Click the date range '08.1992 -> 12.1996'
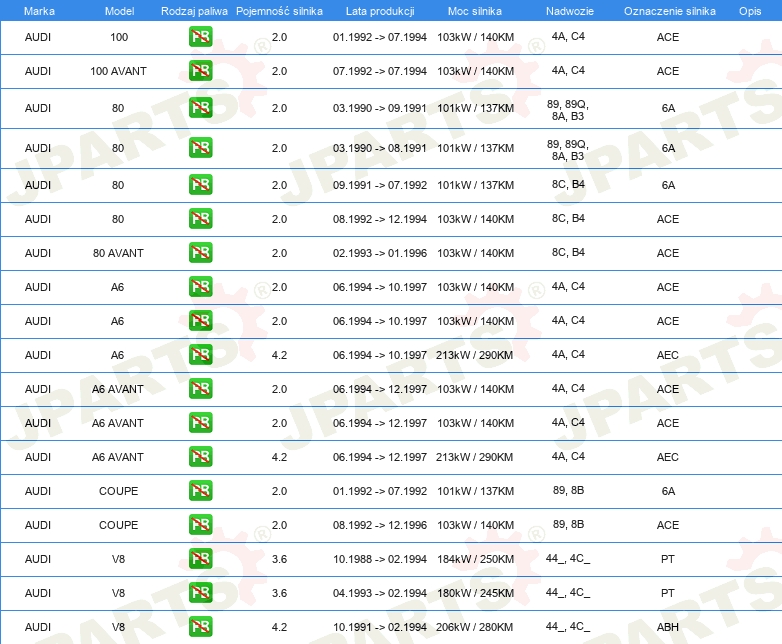782x644 pixels. tap(380, 525)
